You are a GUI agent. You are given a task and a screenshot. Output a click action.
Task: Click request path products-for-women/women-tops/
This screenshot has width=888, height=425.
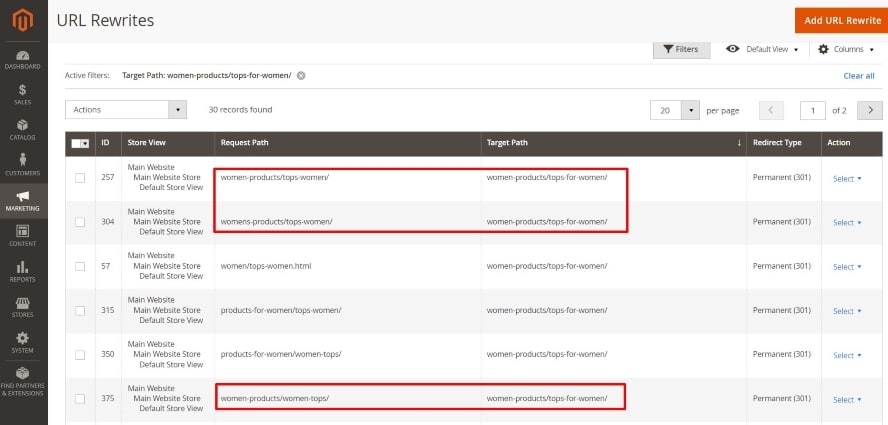pos(281,354)
